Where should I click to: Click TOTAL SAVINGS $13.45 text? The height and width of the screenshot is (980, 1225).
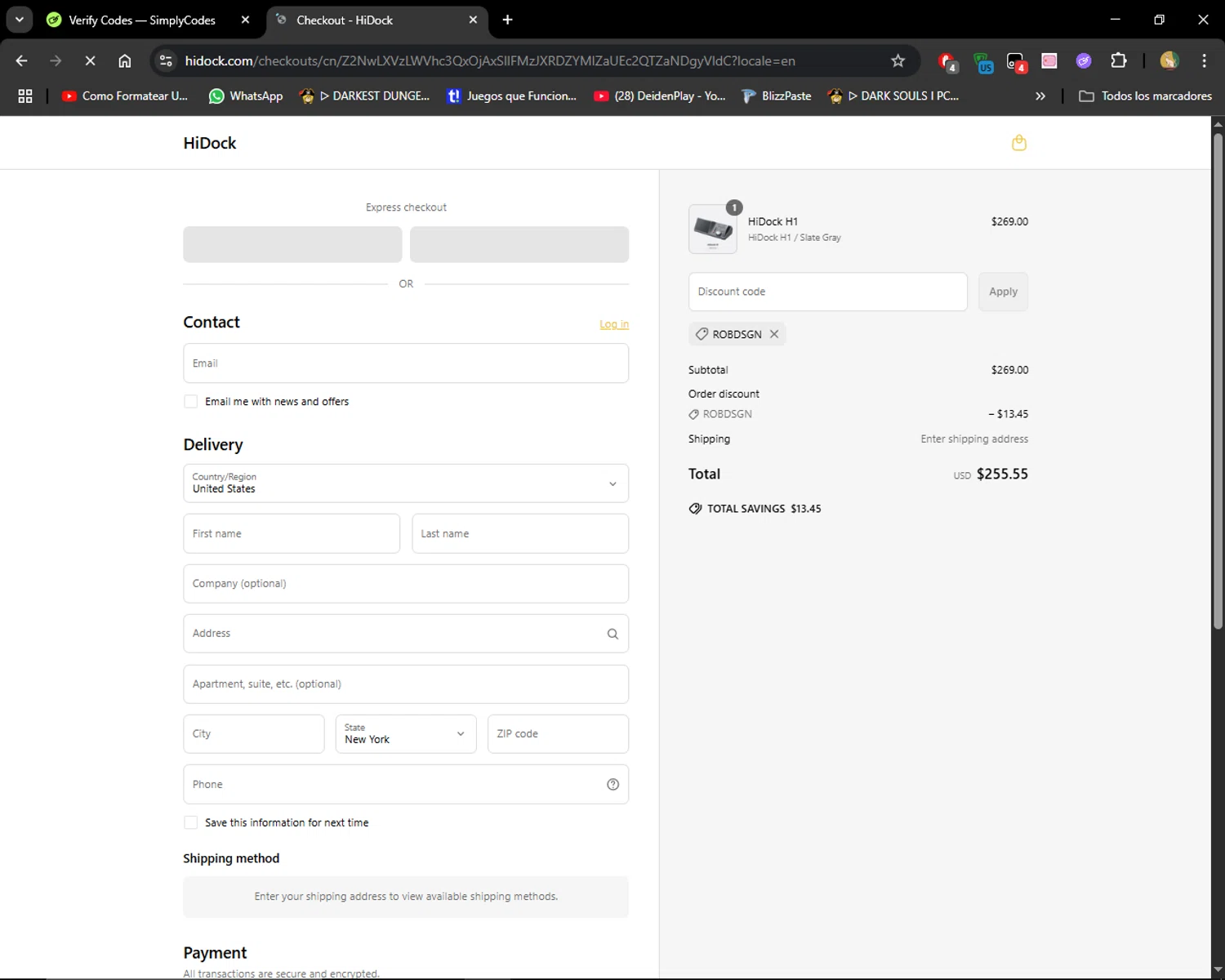pos(764,509)
